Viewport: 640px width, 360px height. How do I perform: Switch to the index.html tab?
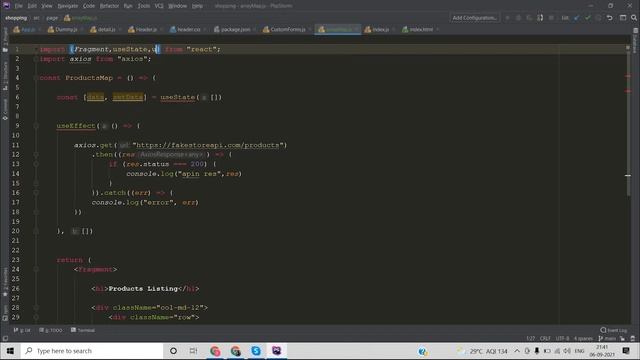(x=420, y=29)
